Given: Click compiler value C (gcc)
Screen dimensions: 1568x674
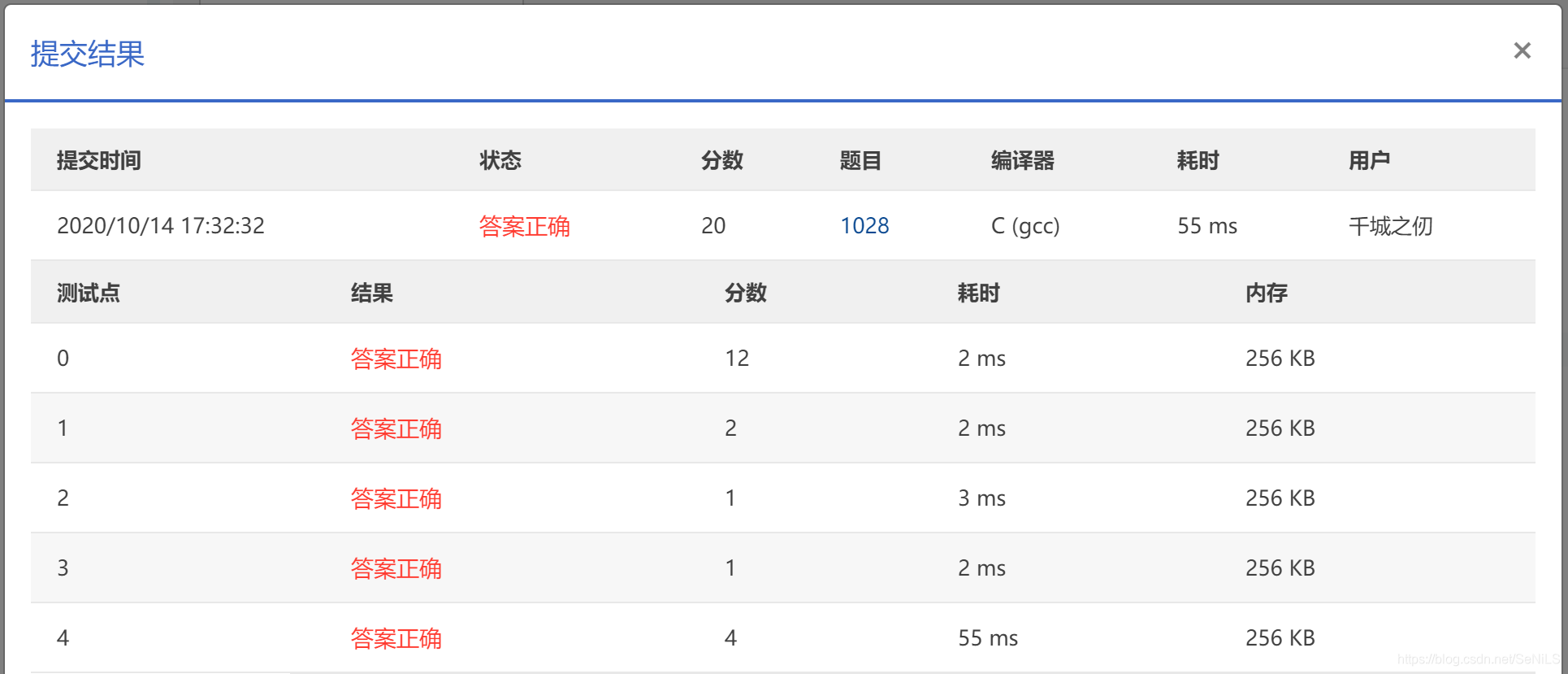Looking at the screenshot, I should point(1025,226).
